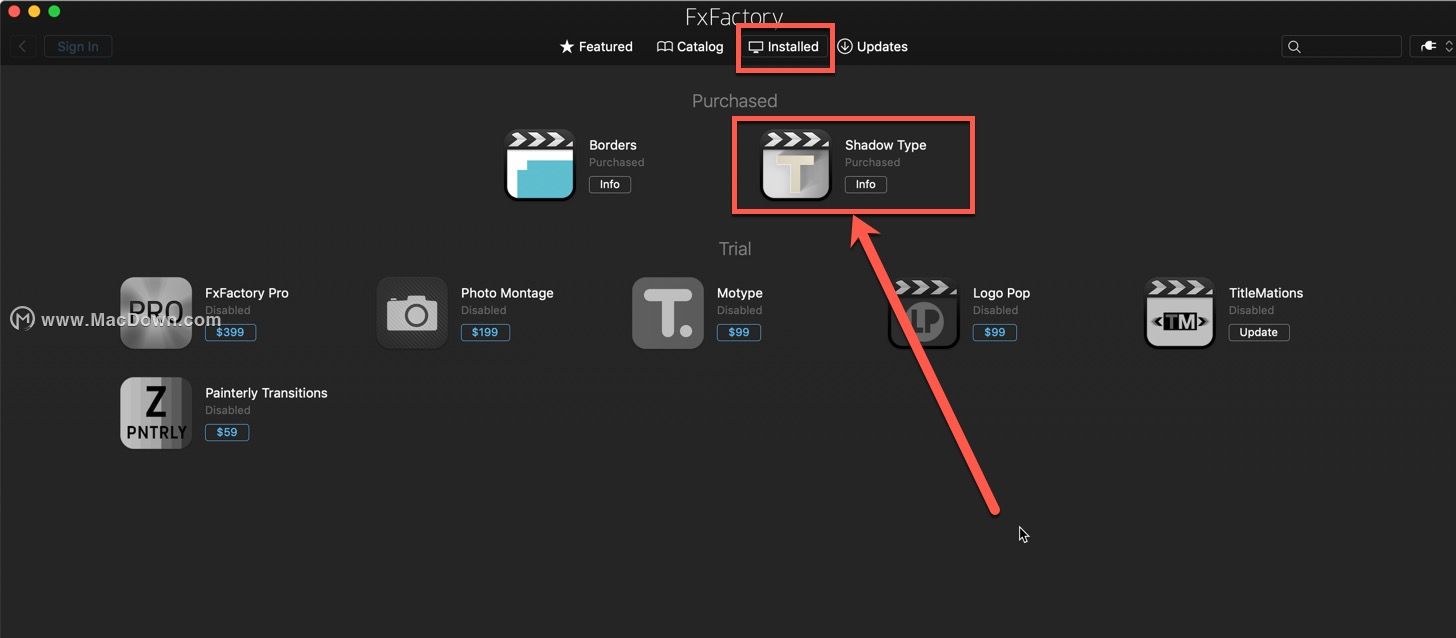Viewport: 1456px width, 638px height.
Task: Click the TitleMations product icon
Action: pyautogui.click(x=1180, y=313)
